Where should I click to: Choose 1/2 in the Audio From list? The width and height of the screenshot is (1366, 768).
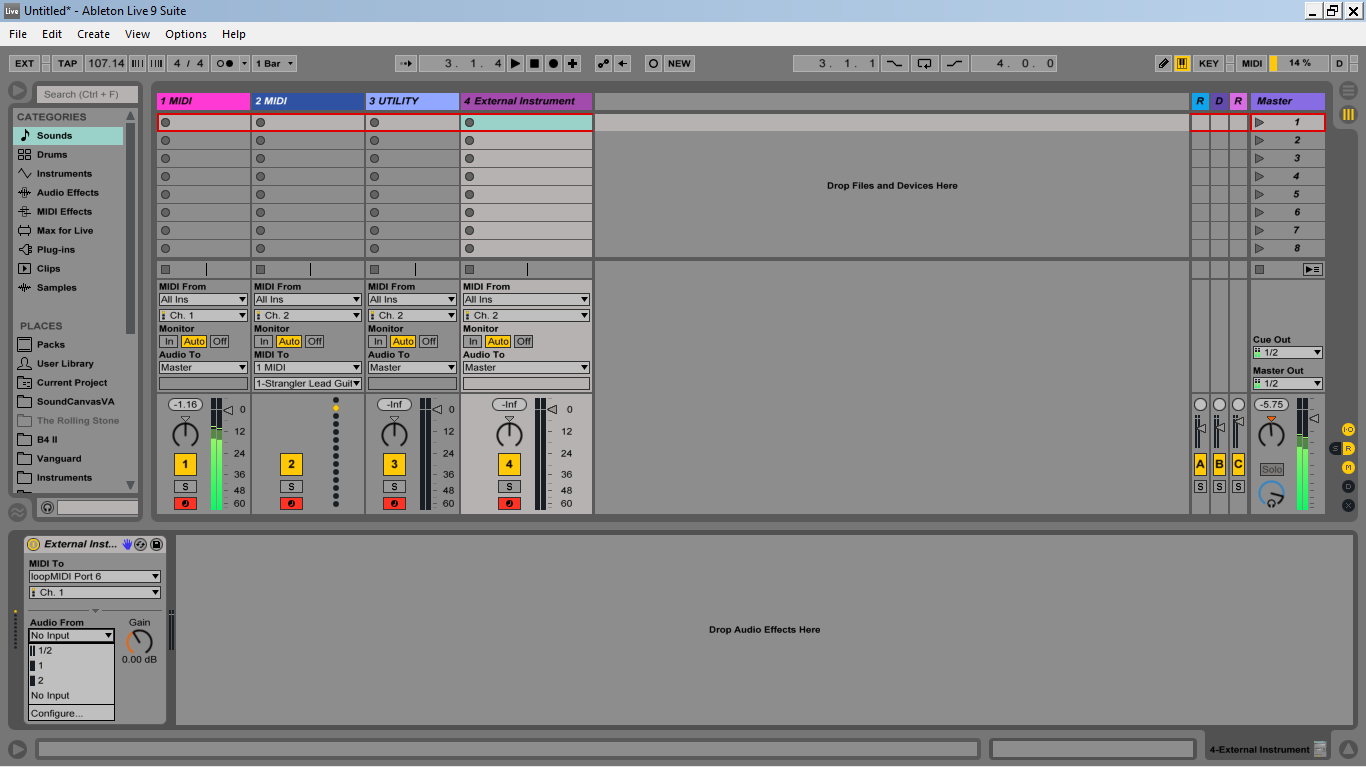[72, 651]
